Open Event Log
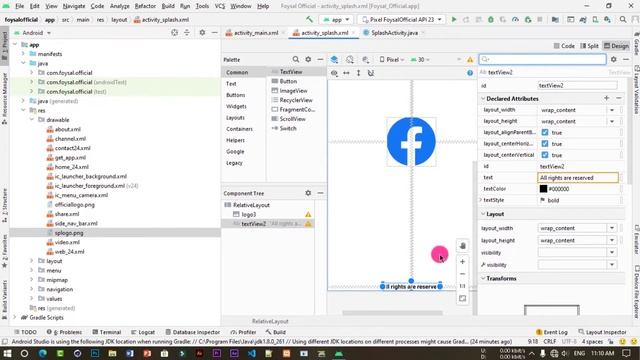This screenshot has width=640, height=360. click(x=551, y=332)
